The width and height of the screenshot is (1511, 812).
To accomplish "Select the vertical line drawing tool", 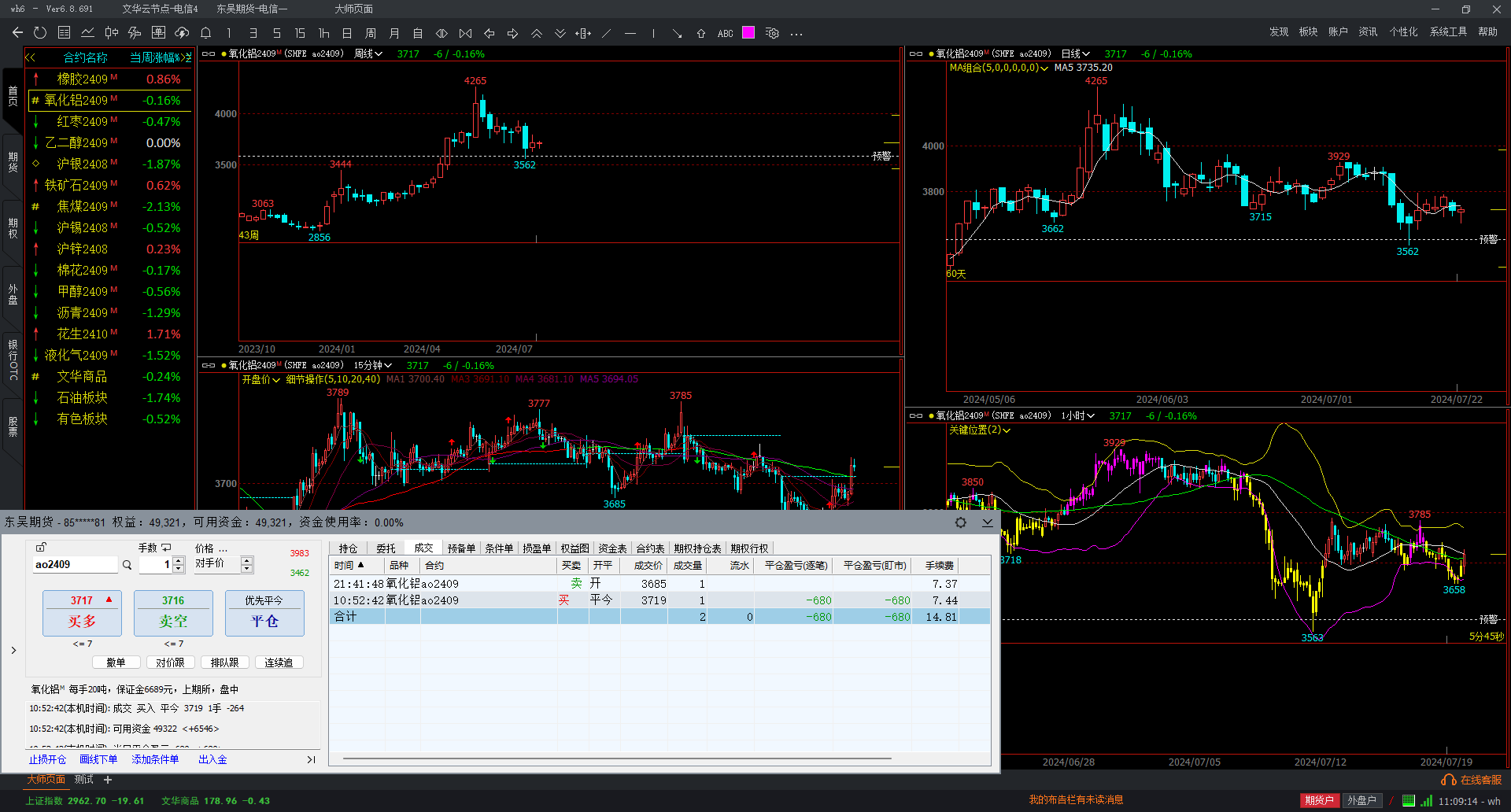I will tap(653, 33).
